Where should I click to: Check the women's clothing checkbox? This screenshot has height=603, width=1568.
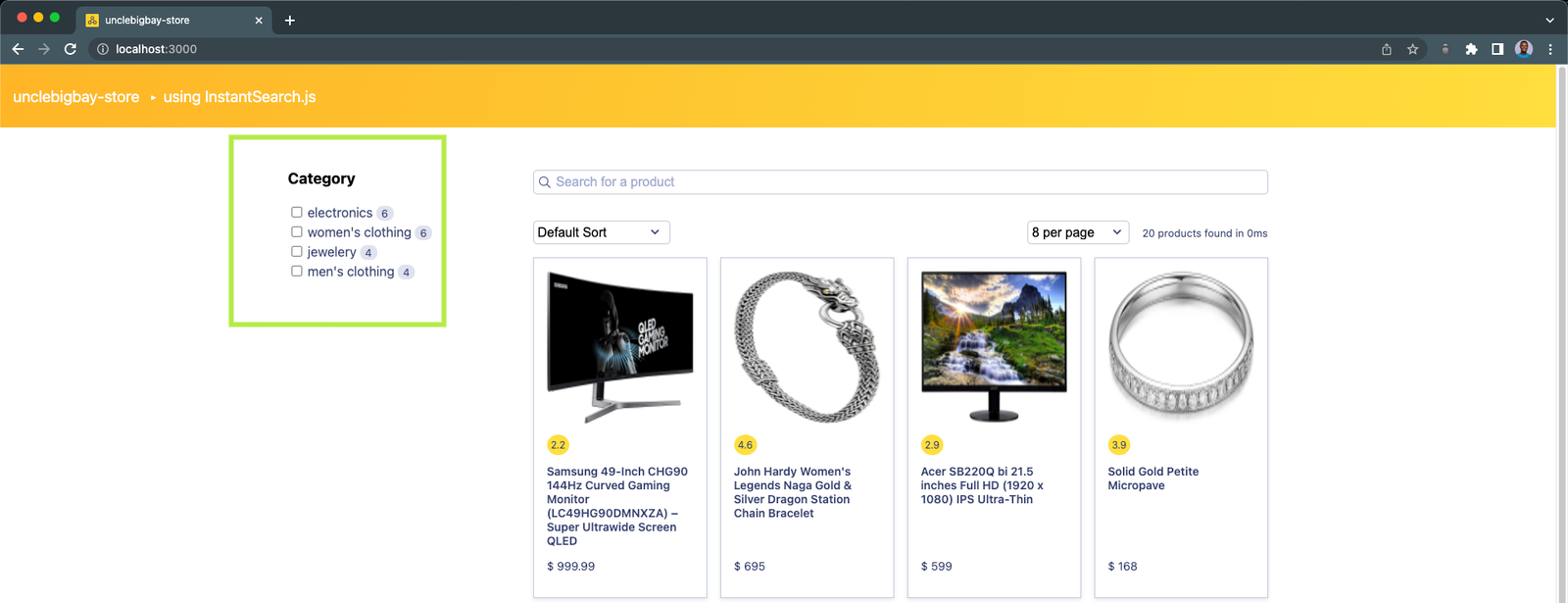pyautogui.click(x=296, y=231)
